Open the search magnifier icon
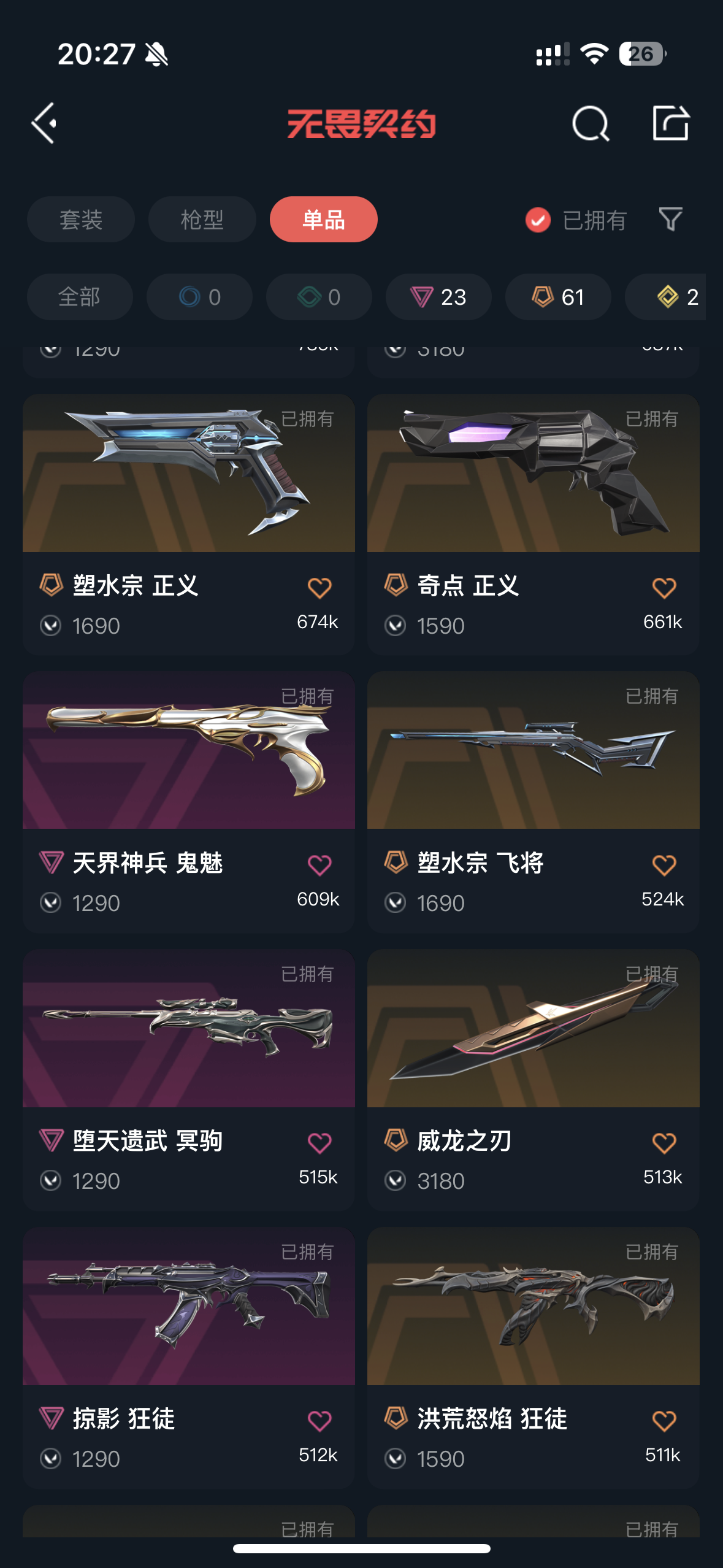 [591, 123]
